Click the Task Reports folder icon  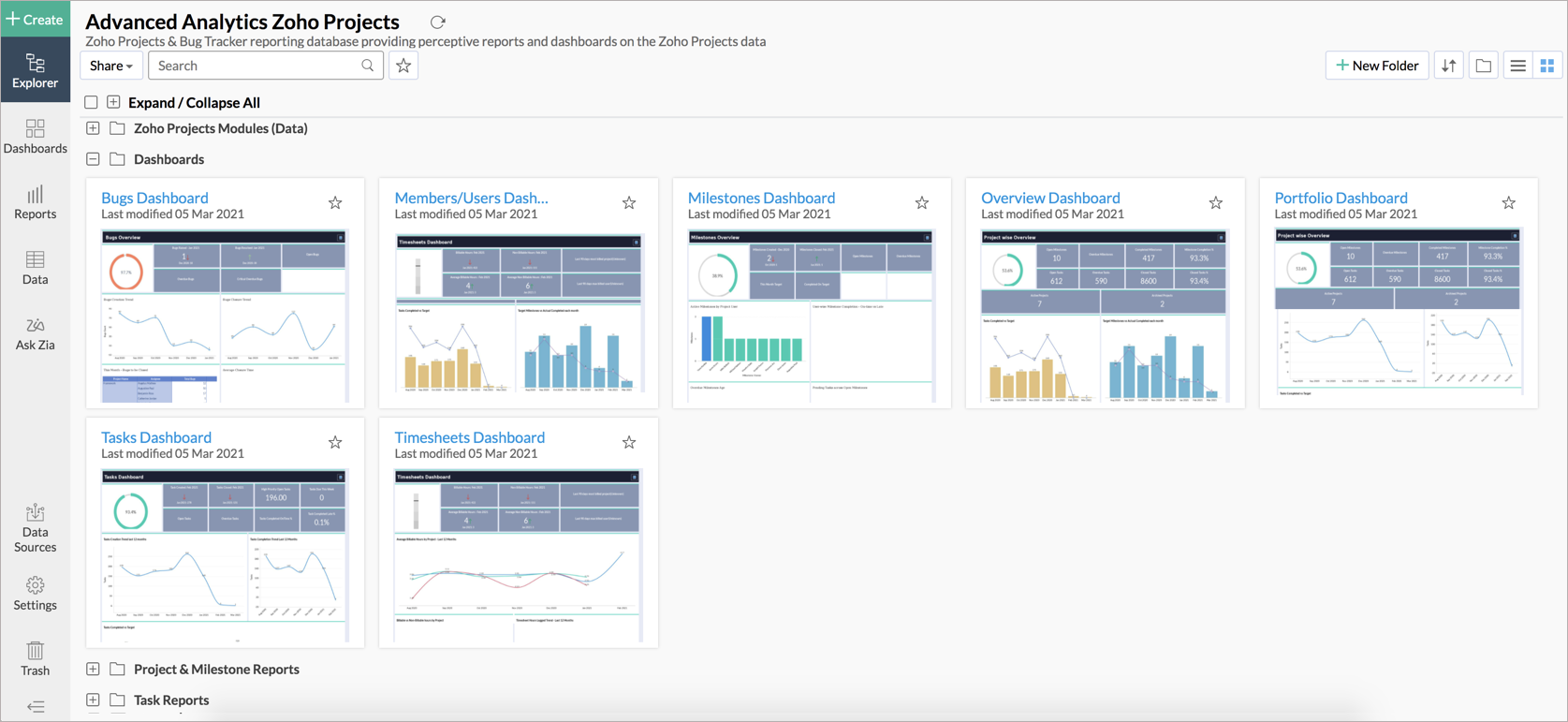pos(117,700)
